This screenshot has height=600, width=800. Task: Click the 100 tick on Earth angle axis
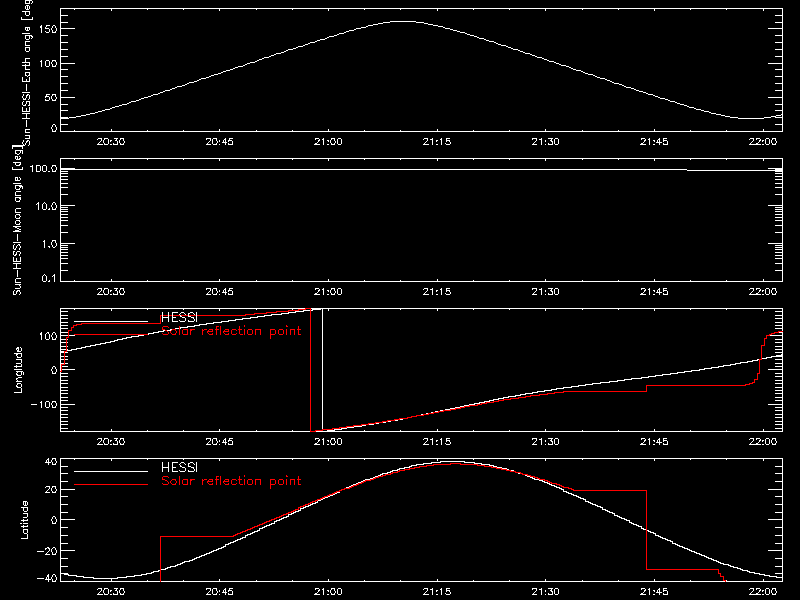[48, 63]
